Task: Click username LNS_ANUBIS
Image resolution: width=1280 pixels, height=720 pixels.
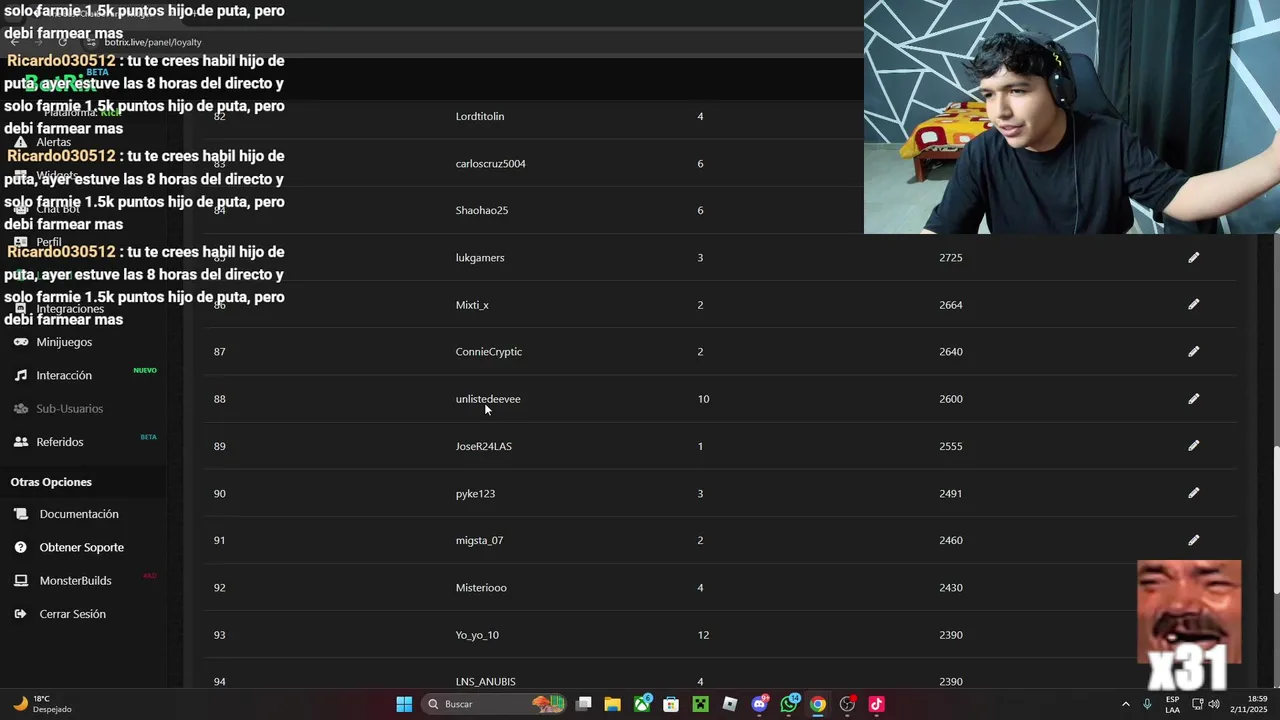Action: [x=486, y=682]
